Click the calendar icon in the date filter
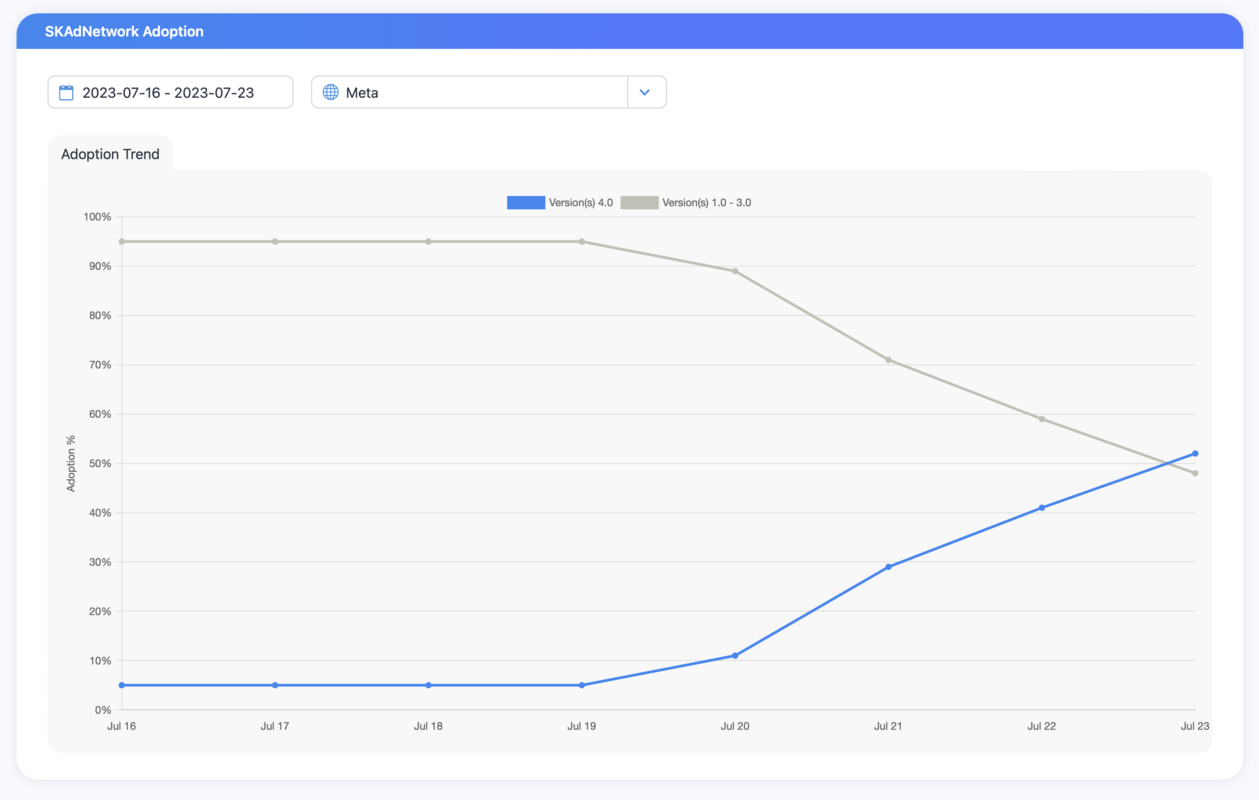 [66, 91]
